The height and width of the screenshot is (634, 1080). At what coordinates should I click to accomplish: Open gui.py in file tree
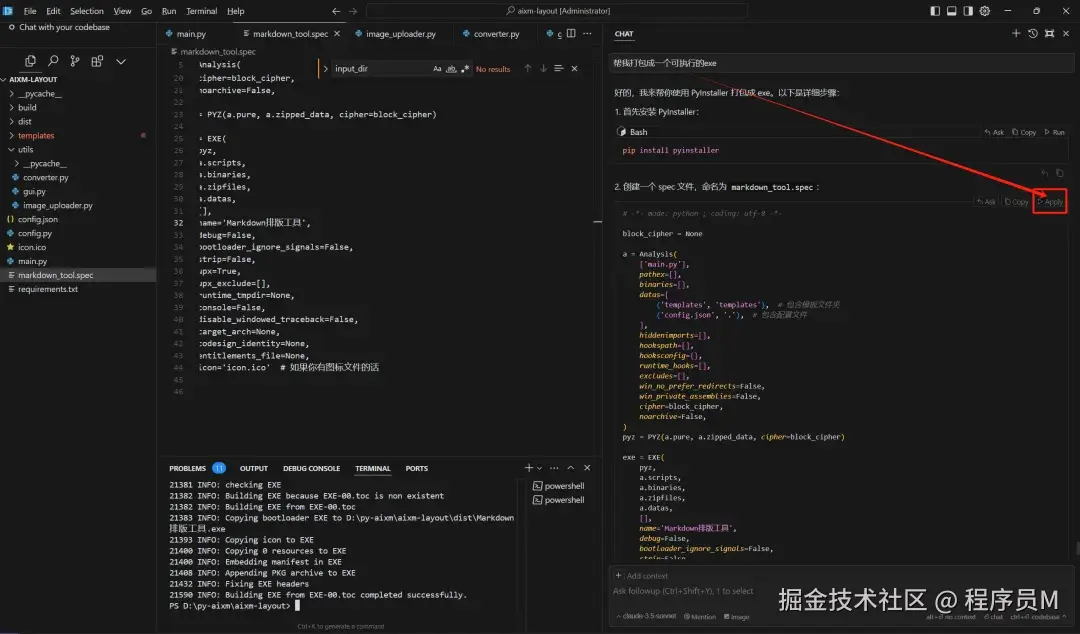tap(34, 192)
